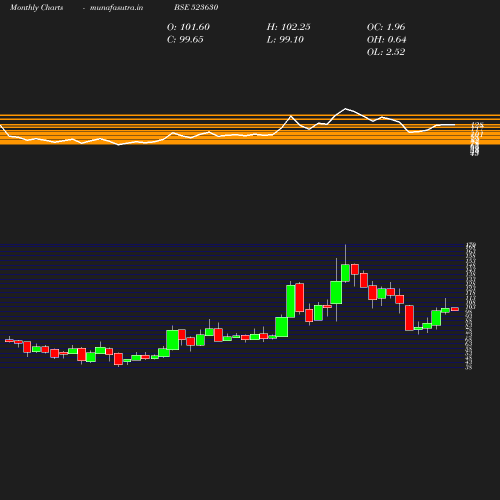
Task: Click the last small red candle at the right end
Action: 455,309
